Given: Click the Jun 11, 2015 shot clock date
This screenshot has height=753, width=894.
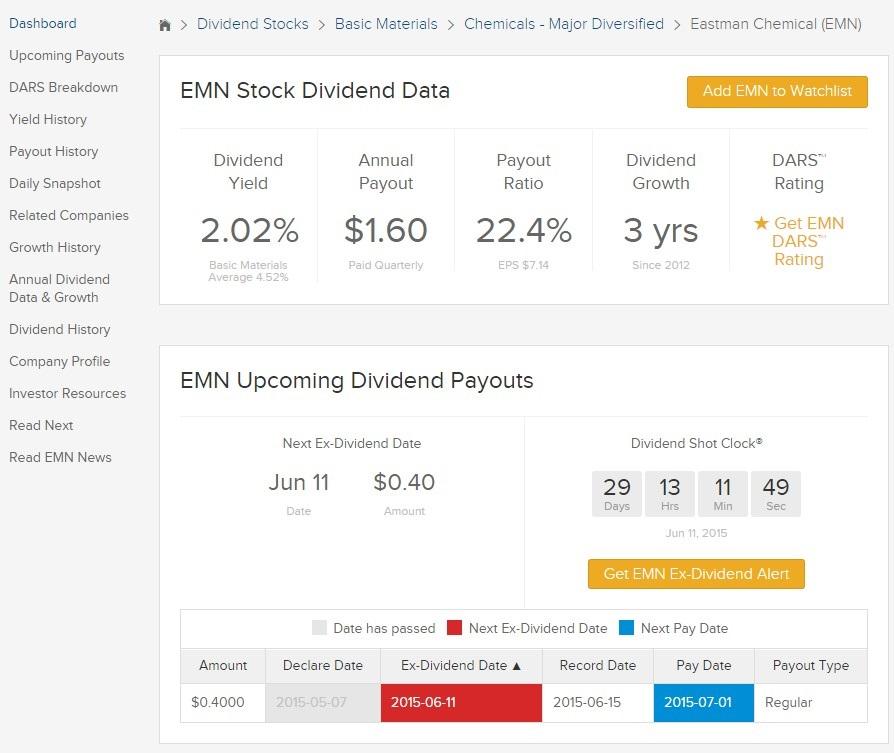Looking at the screenshot, I should (696, 533).
